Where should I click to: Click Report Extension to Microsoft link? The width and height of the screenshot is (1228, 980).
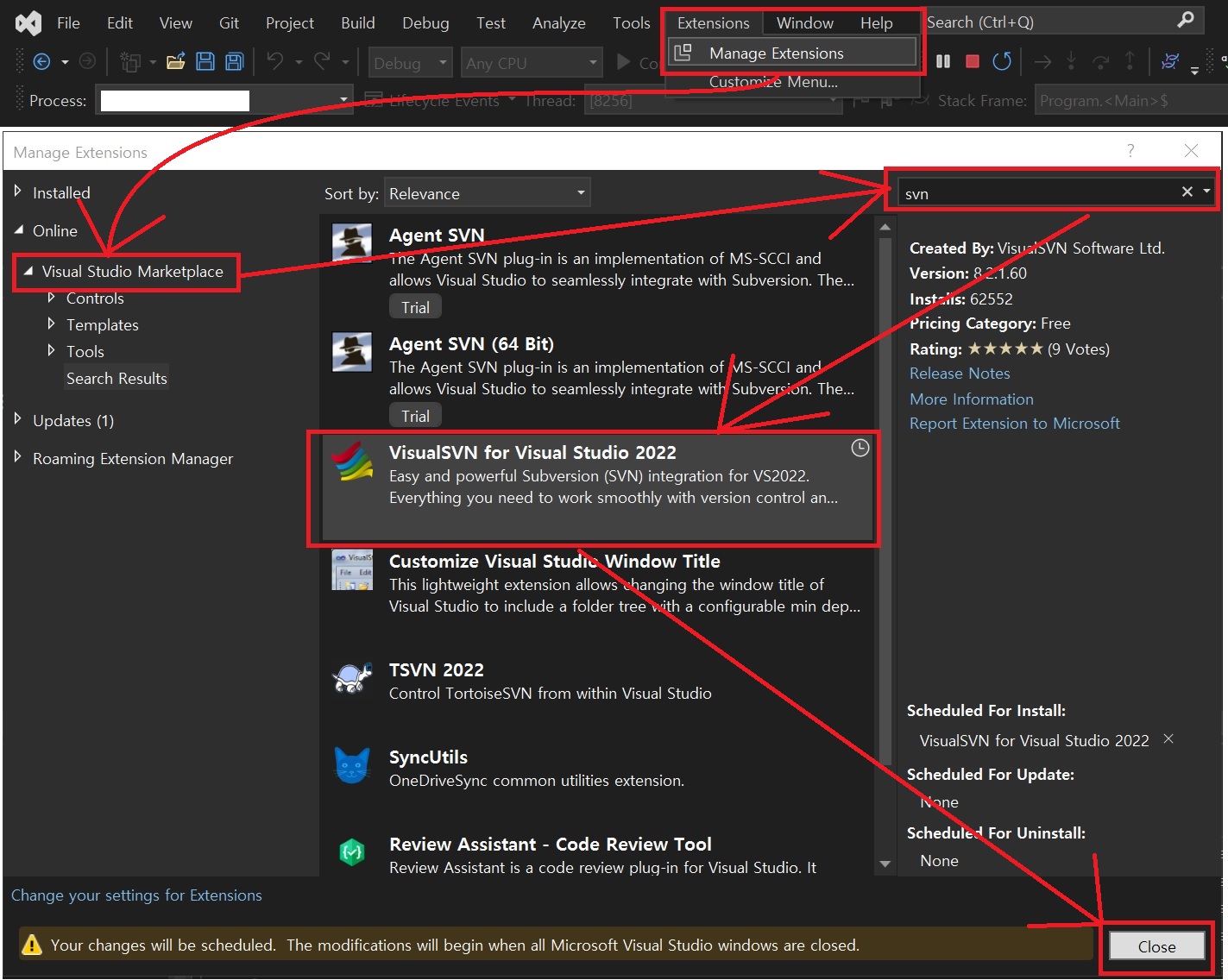tap(1015, 423)
